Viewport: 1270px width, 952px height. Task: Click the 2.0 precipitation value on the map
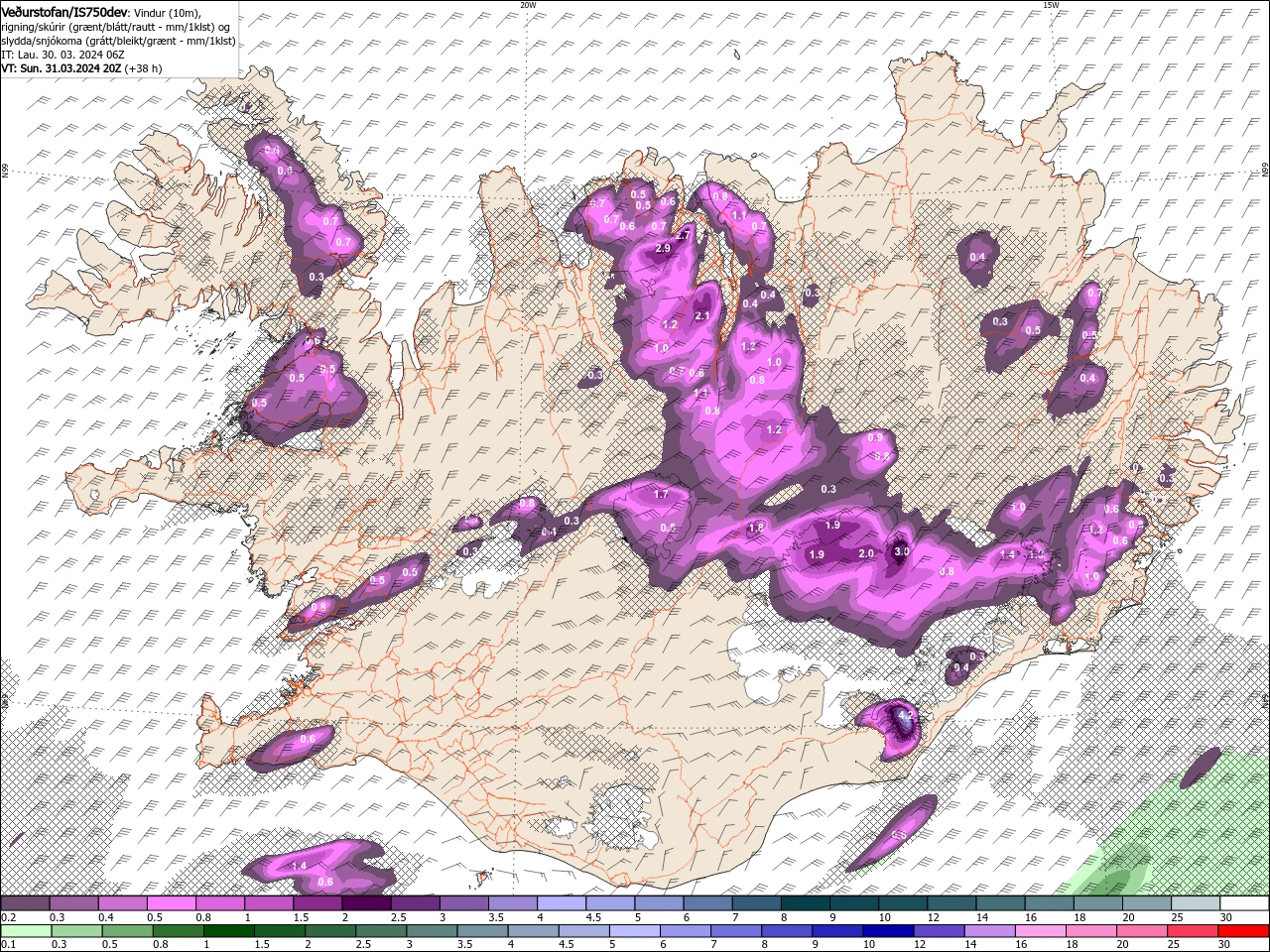[x=865, y=553]
